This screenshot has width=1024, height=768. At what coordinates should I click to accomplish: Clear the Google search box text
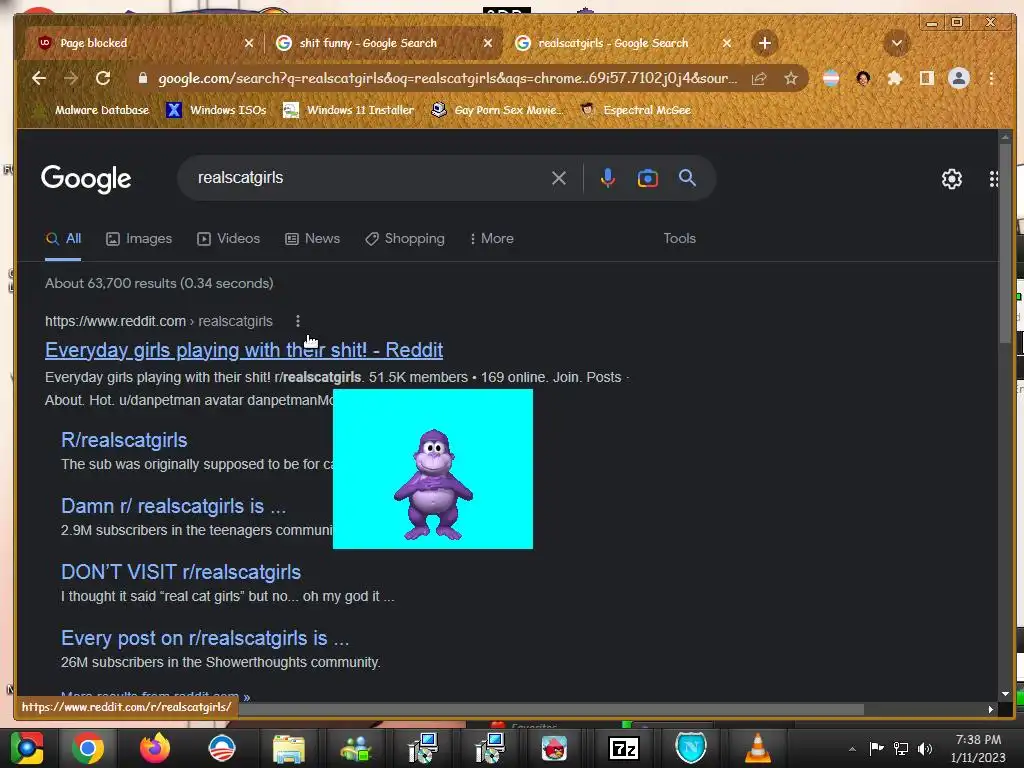(x=558, y=178)
